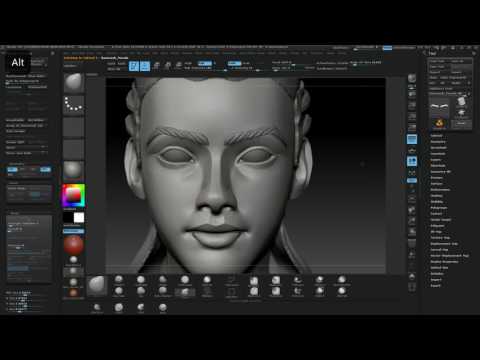Expand the Polygroups sub-palette
The image size is (480, 360).
[x=439, y=208]
